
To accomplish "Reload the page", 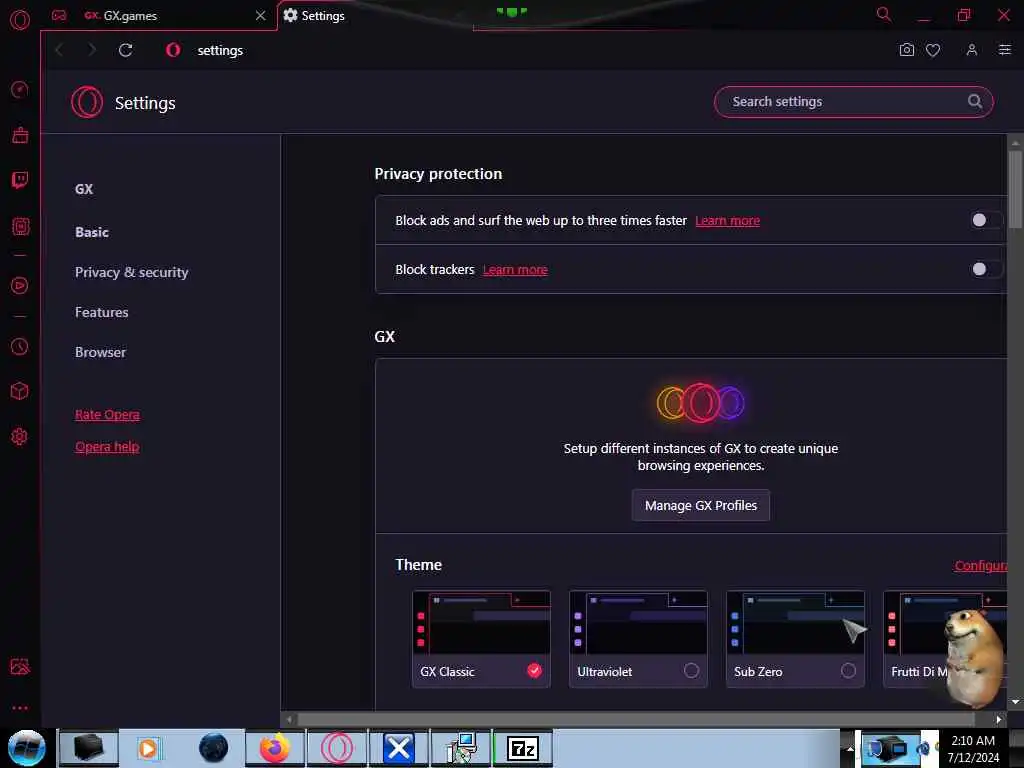I will pyautogui.click(x=126, y=50).
